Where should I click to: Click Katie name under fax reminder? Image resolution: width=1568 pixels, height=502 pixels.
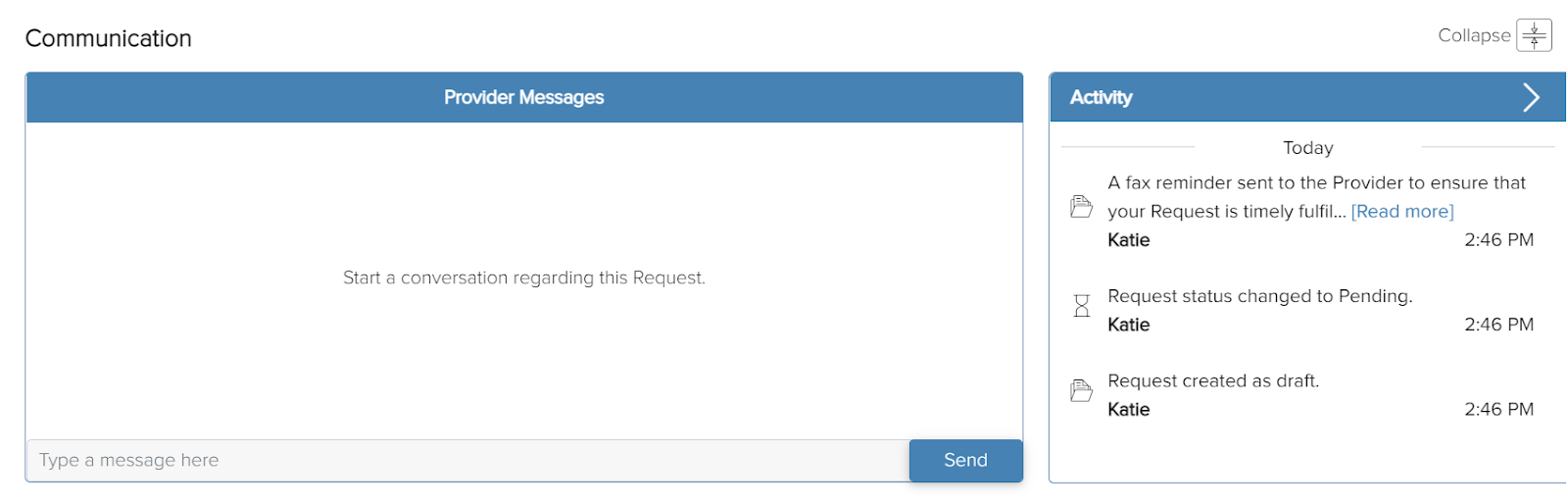[1128, 240]
